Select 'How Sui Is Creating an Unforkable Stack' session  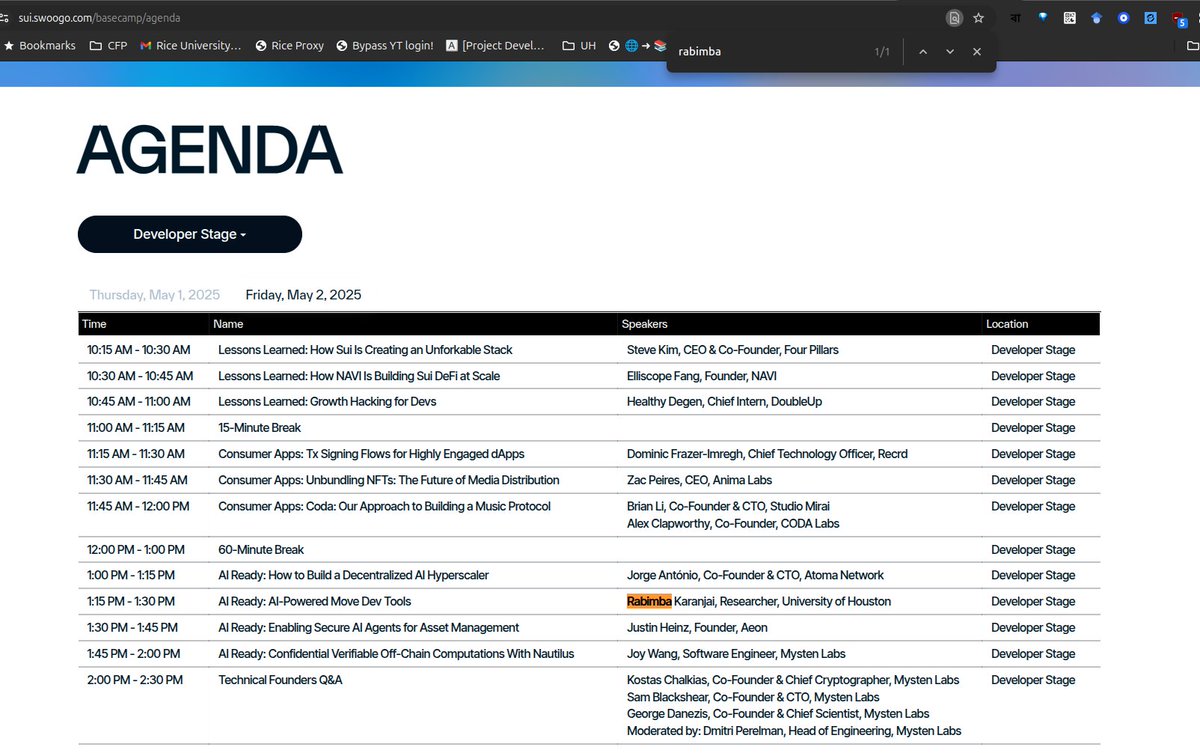tap(366, 350)
